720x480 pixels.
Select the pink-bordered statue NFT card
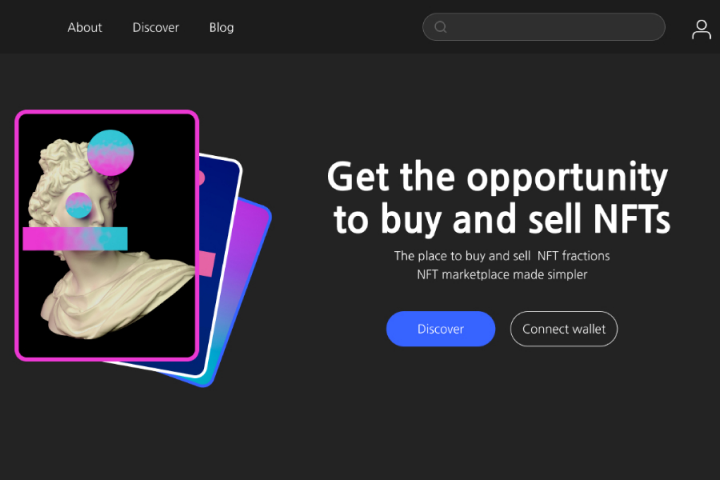pos(107,235)
